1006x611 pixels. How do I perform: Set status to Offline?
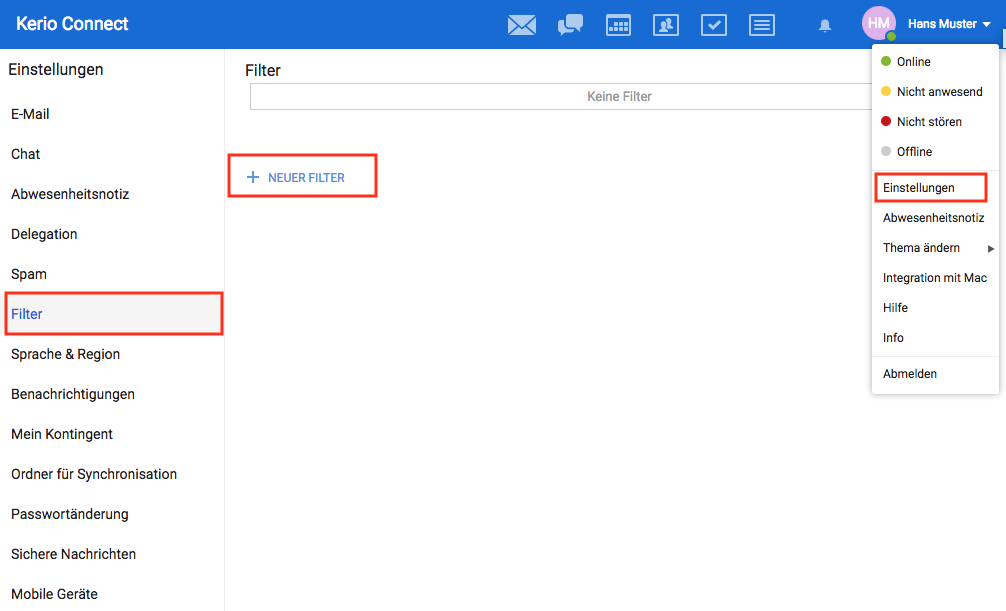[914, 152]
